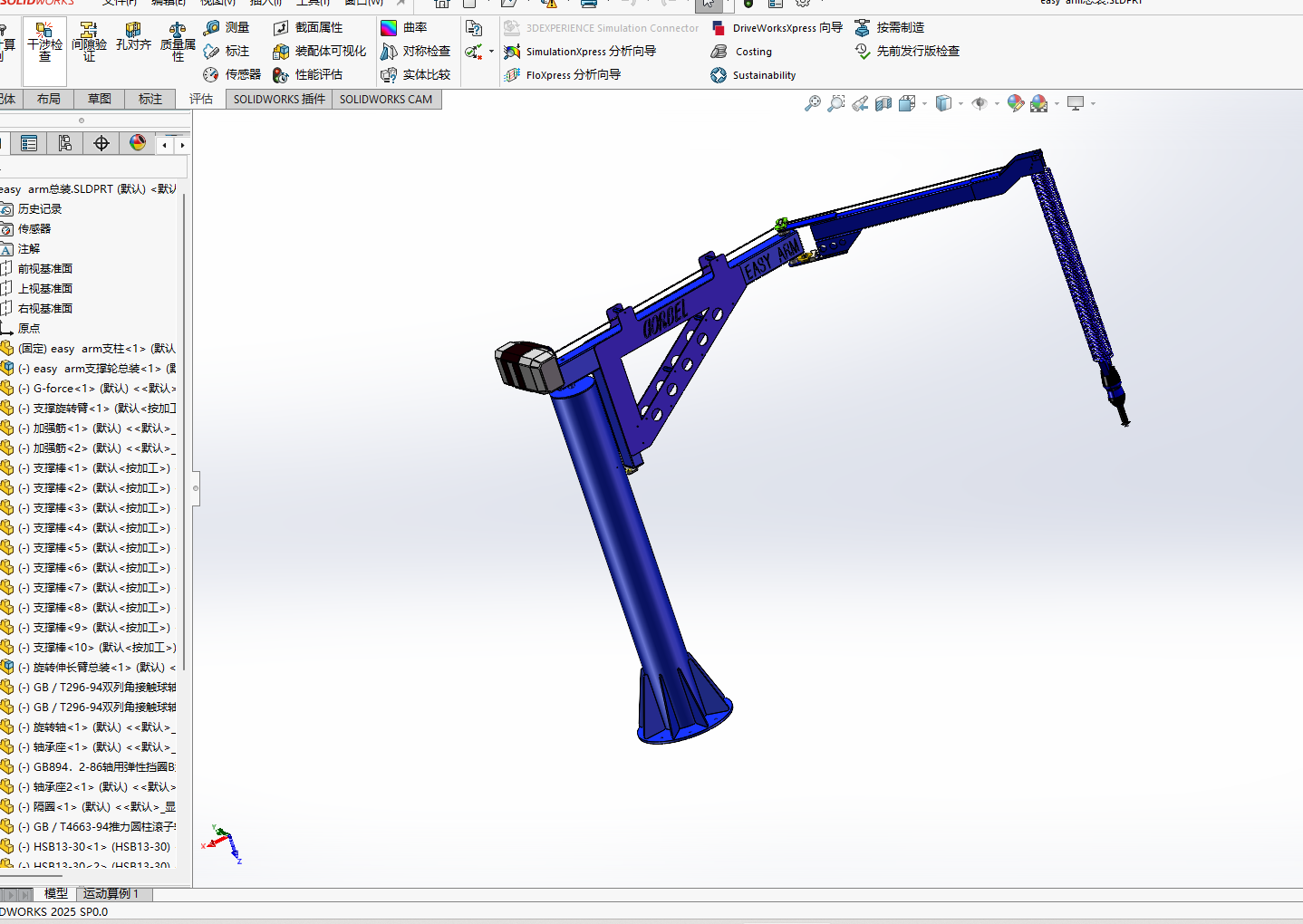
Task: Click Zoom to Area magnifier icon
Action: point(836,103)
